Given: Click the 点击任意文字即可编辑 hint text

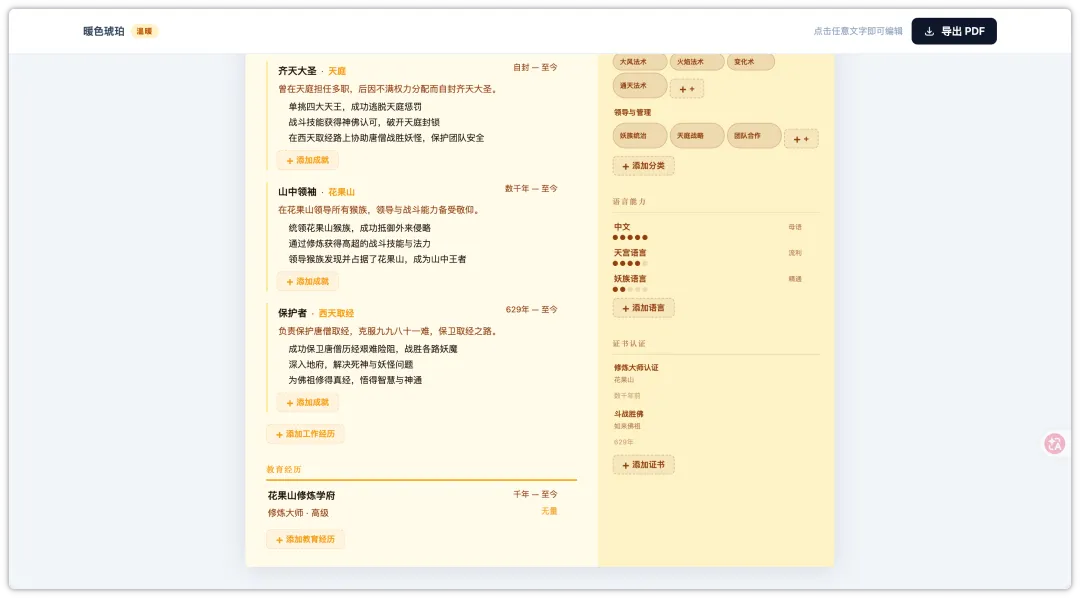Looking at the screenshot, I should (858, 31).
